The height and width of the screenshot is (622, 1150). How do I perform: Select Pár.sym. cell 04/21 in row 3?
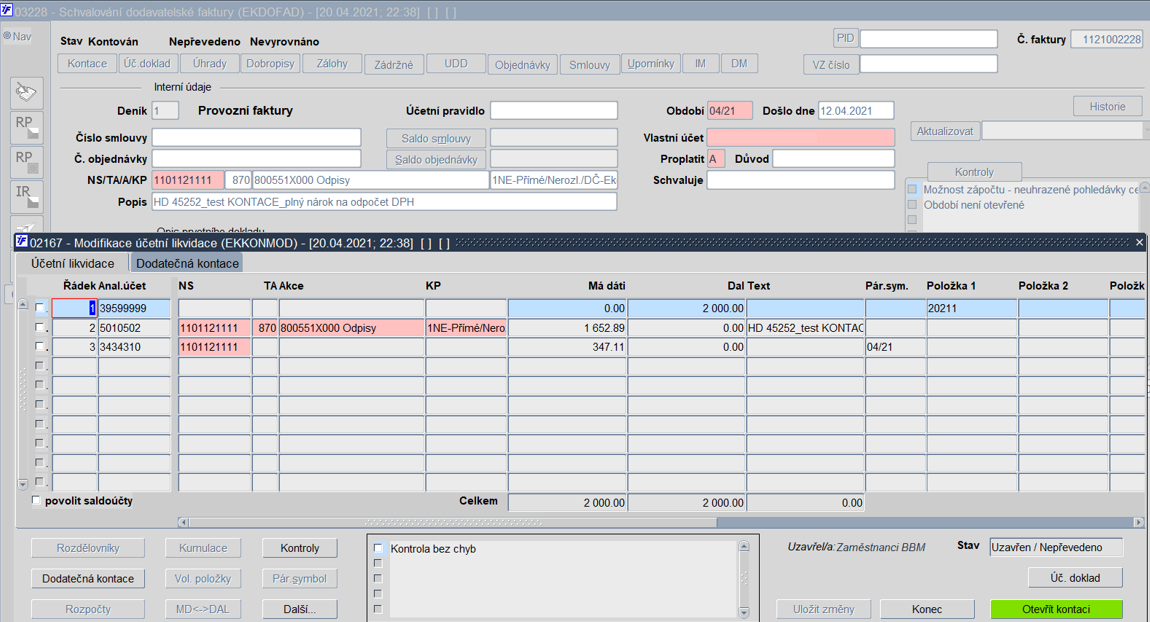pyautogui.click(x=895, y=347)
